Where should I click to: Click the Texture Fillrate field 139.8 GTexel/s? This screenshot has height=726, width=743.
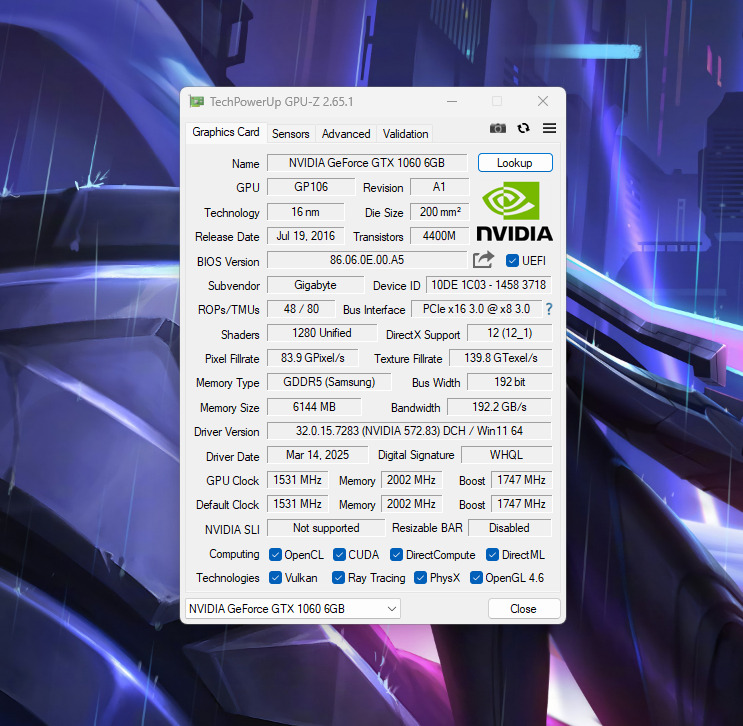(500, 358)
